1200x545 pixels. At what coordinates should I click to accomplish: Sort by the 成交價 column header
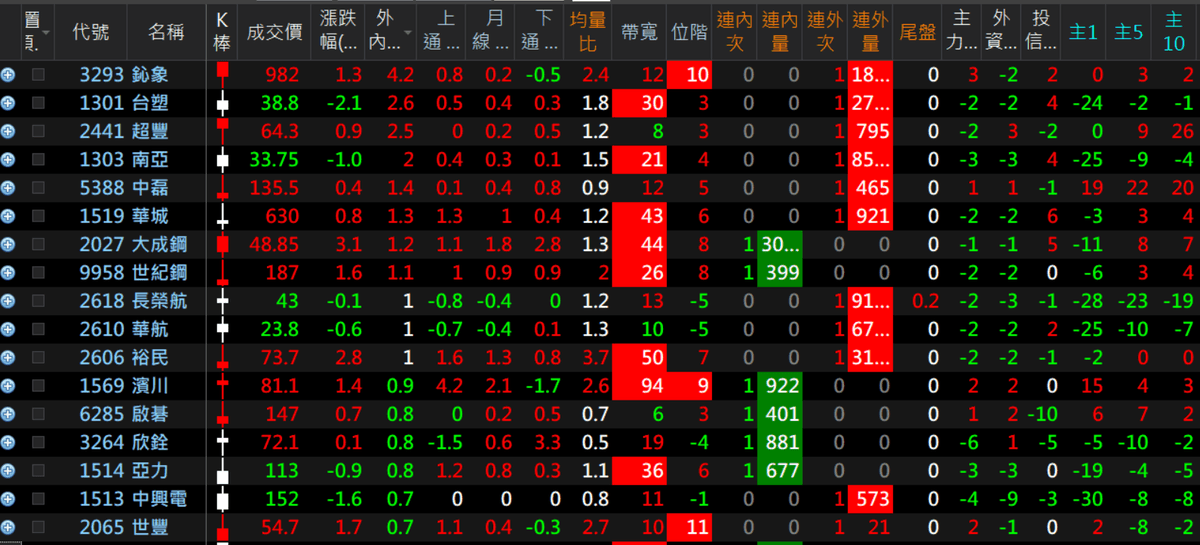[274, 31]
